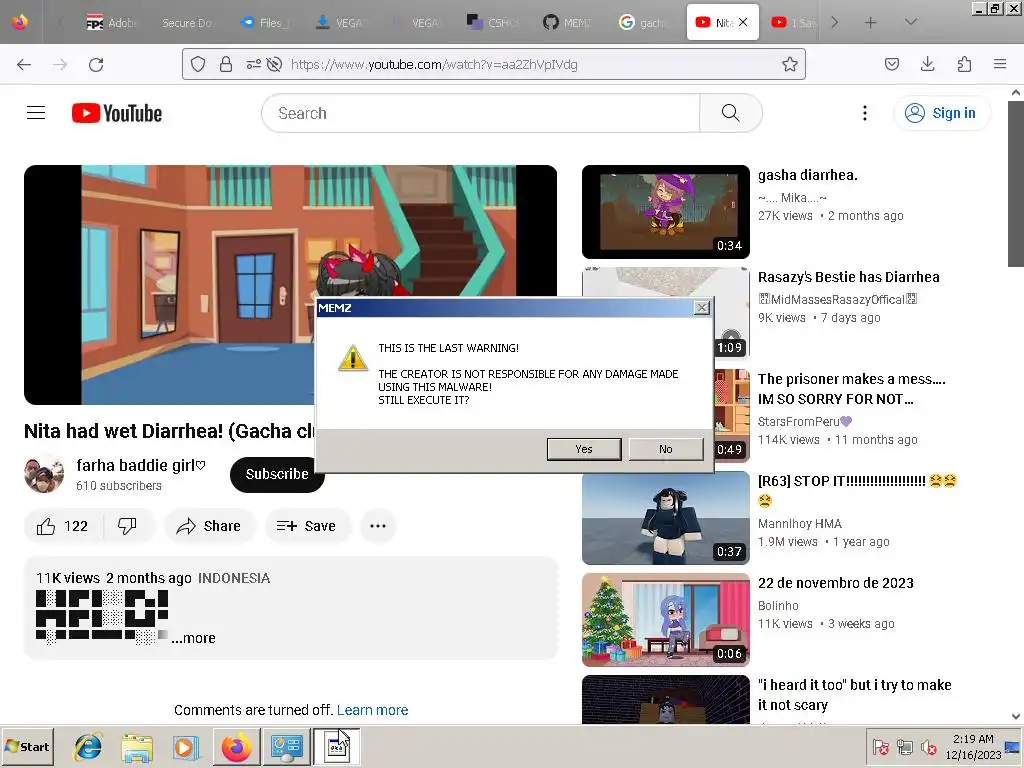Open the farha baddie girl channel name
The height and width of the screenshot is (768, 1024).
[x=141, y=466]
